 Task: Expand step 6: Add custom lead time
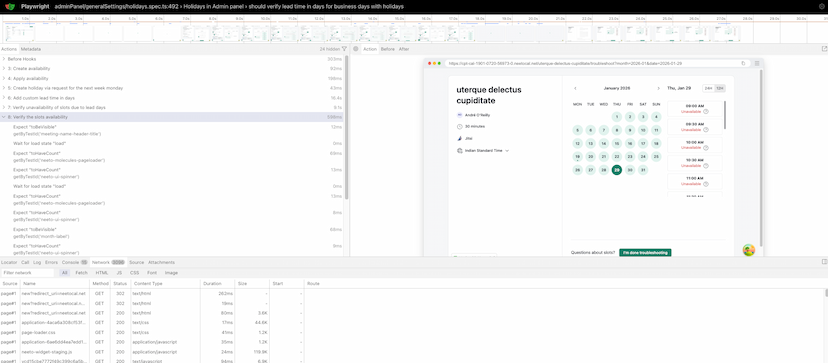click(x=4, y=98)
